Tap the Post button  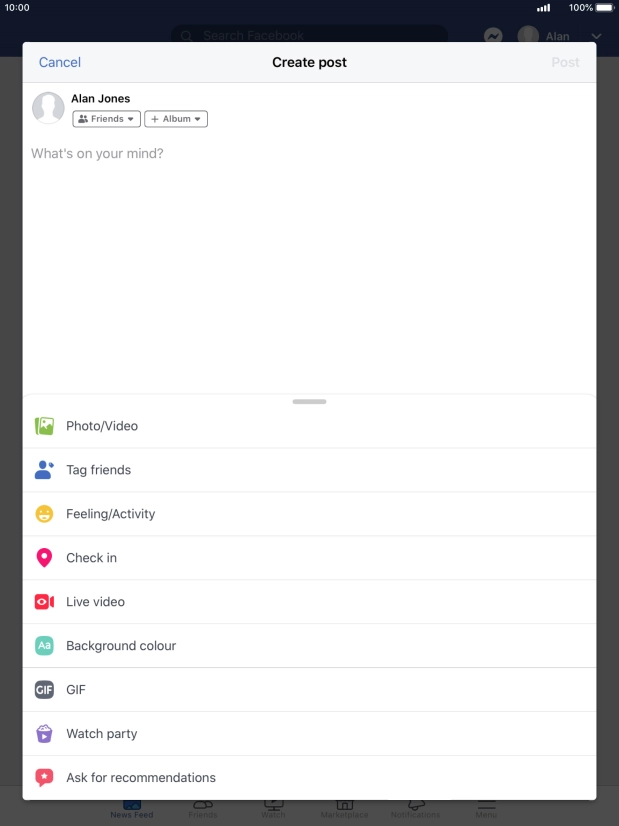pos(565,62)
